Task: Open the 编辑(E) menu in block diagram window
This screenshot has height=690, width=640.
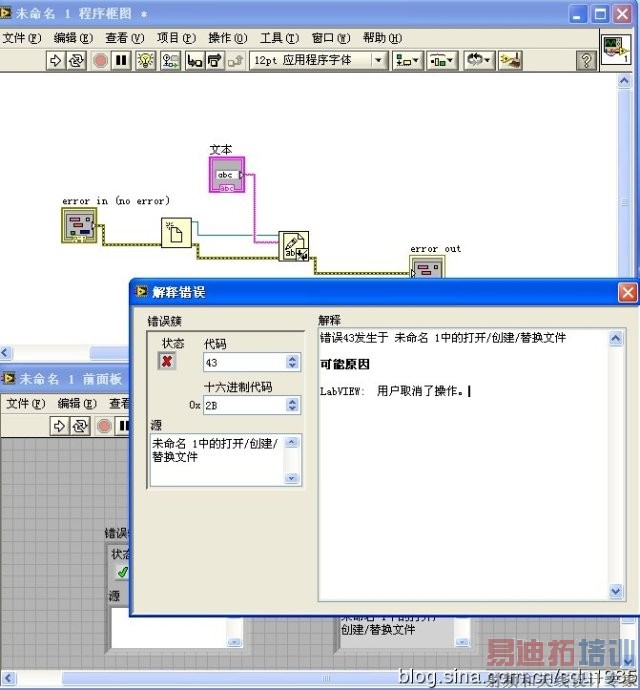Action: pos(73,38)
